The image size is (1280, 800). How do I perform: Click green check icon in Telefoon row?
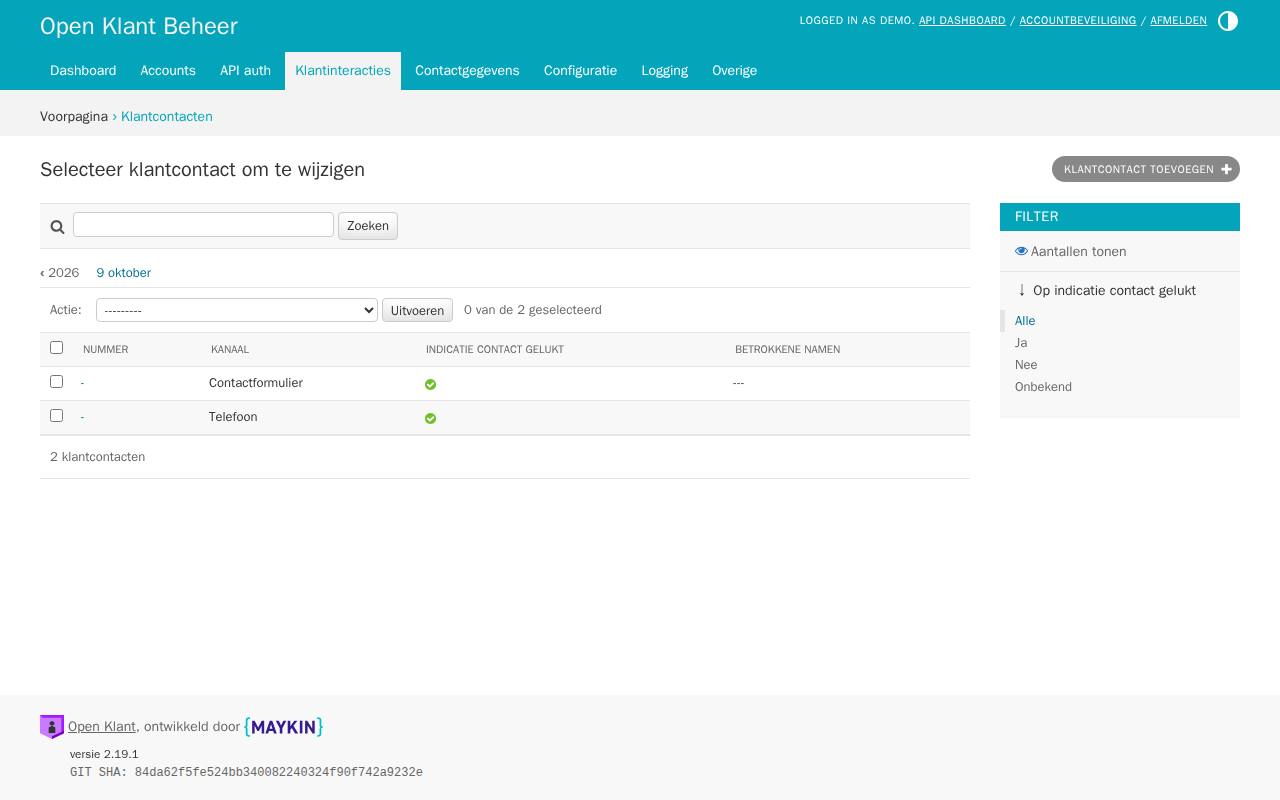430,418
